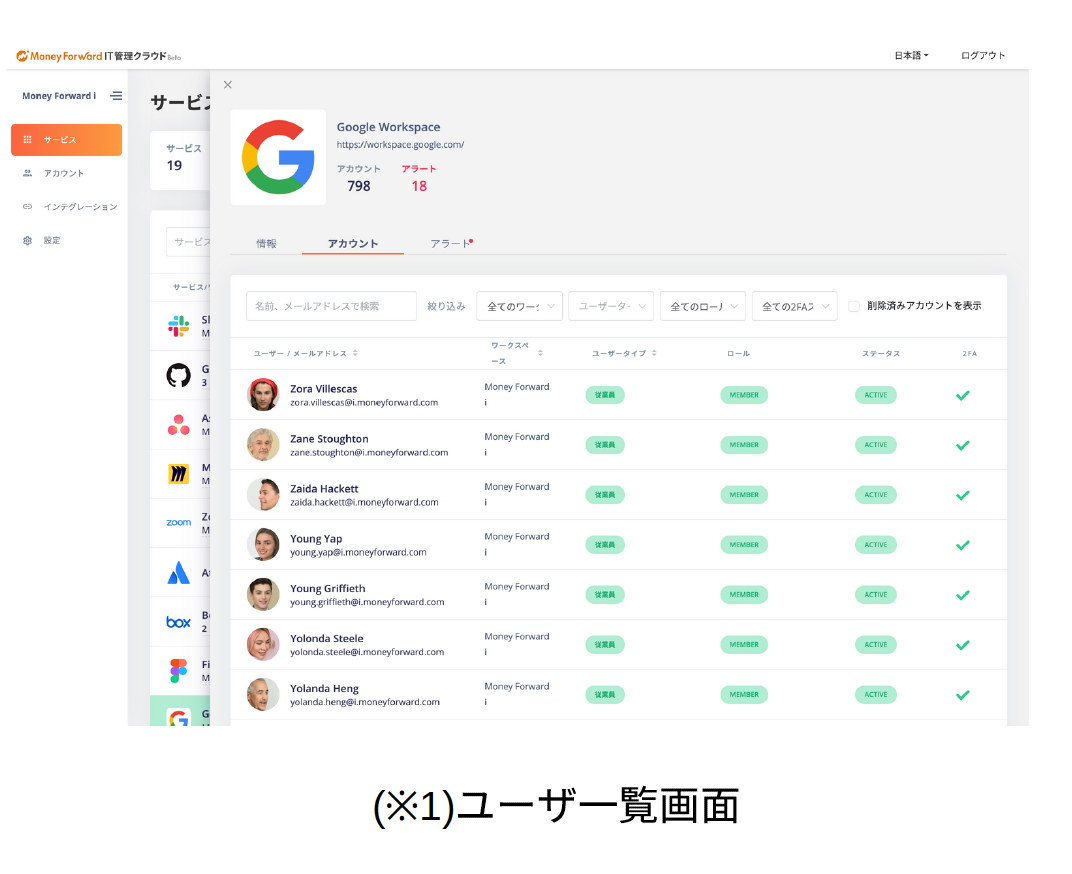Click Young Yap 2FA checkmark
Screen dimensions: 1072x874
(963, 545)
